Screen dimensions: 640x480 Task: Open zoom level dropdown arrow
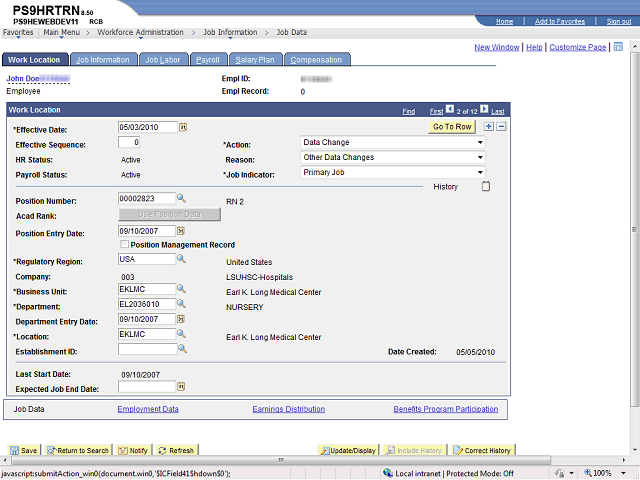623,473
